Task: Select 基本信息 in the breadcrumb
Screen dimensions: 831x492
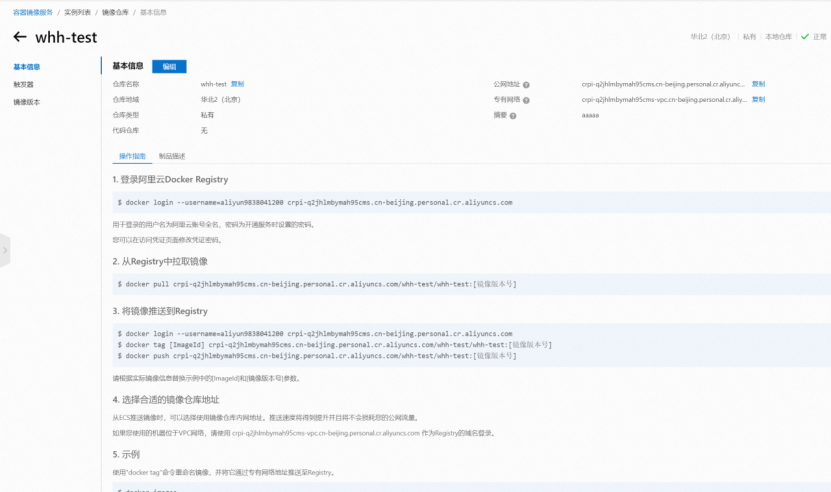Action: pos(153,12)
